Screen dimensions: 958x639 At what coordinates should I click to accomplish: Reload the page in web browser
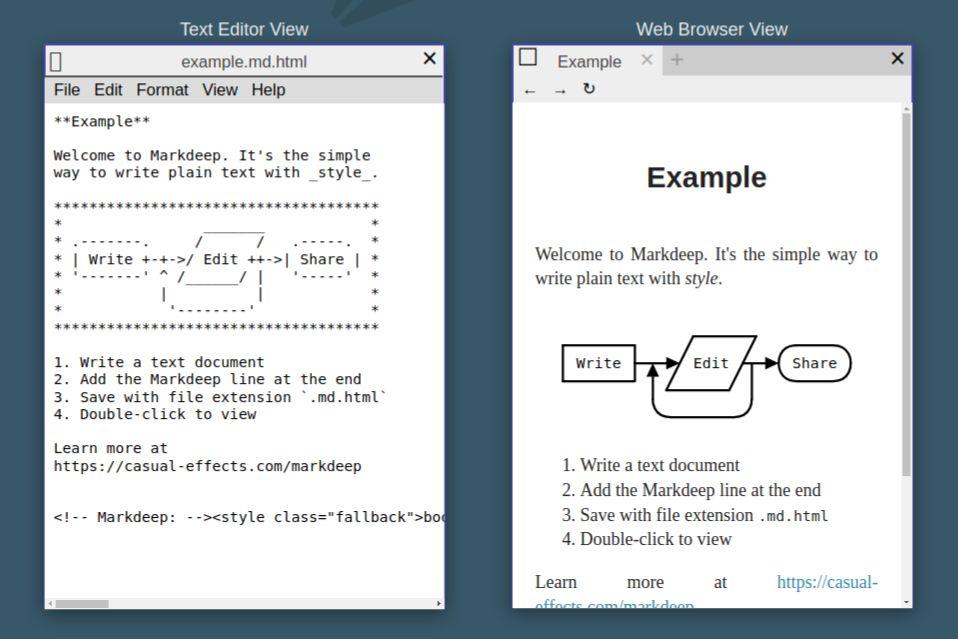click(x=589, y=89)
